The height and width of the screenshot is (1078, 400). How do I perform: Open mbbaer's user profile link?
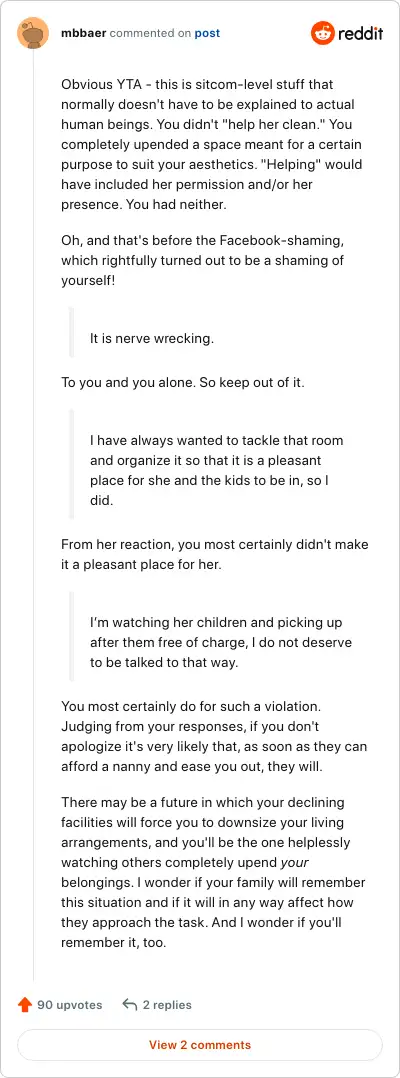tap(83, 33)
